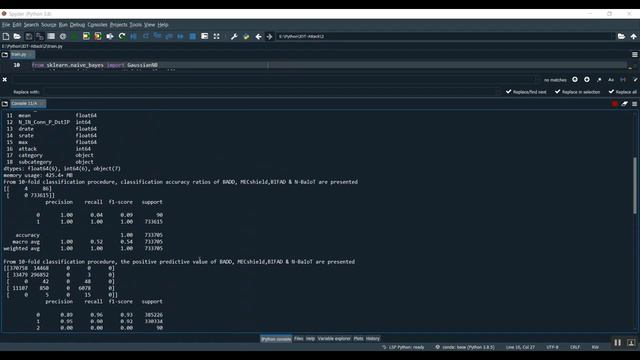The width and height of the screenshot is (640, 360).
Task: Click the Replace with input field
Action: point(271,92)
